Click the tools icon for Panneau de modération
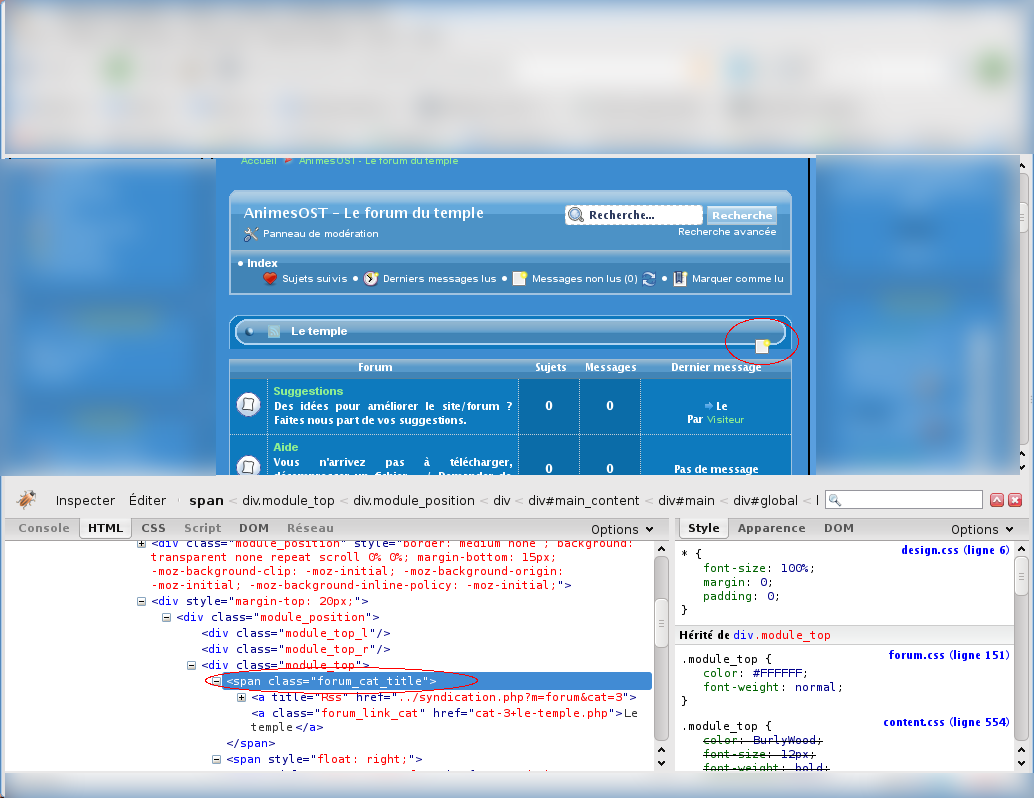 [x=251, y=234]
